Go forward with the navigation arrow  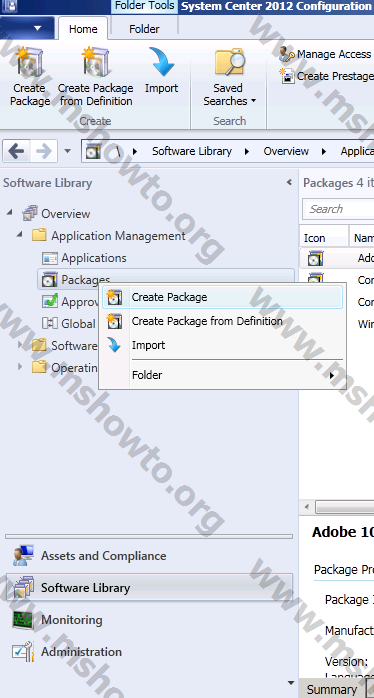[x=44, y=151]
